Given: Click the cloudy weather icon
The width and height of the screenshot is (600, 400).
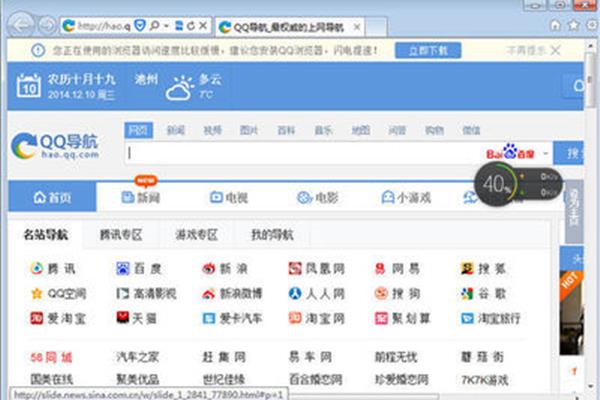Looking at the screenshot, I should tap(179, 88).
